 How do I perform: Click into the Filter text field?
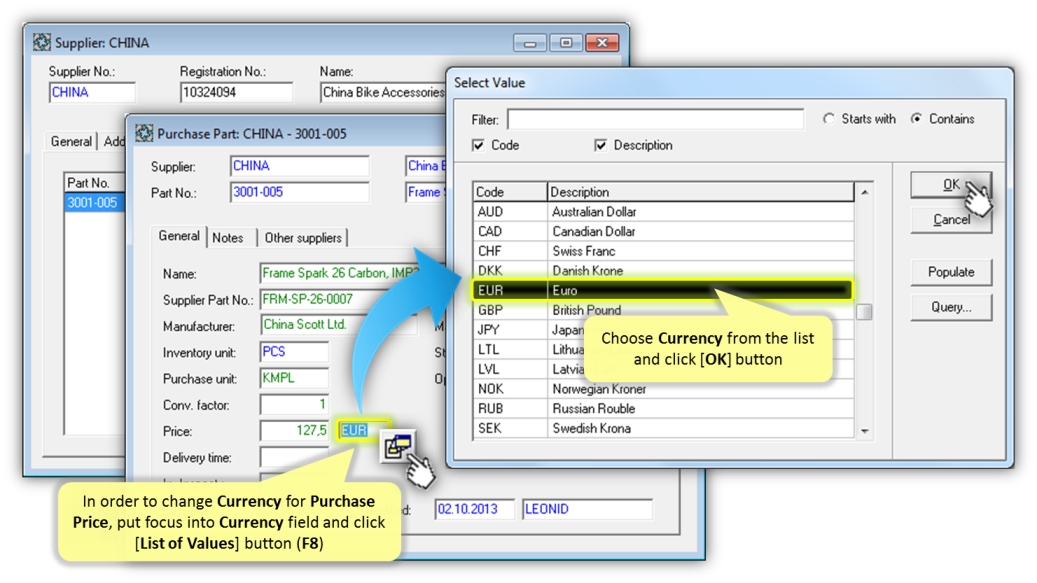655,120
